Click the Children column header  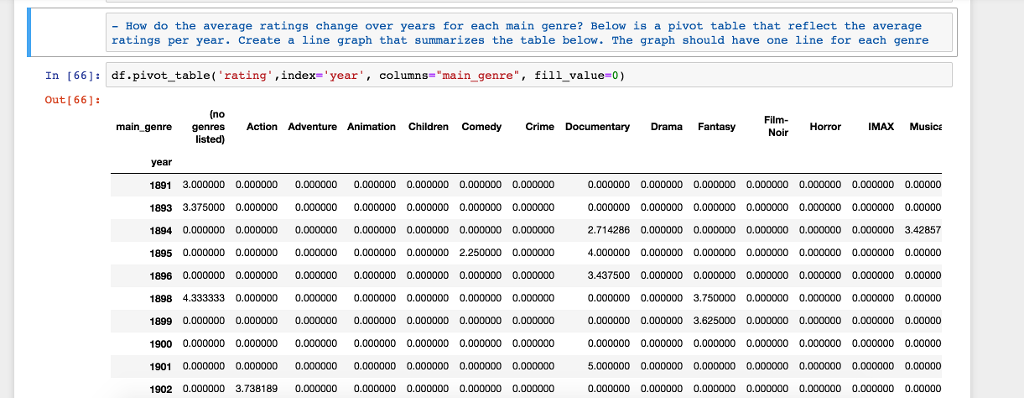tap(428, 127)
